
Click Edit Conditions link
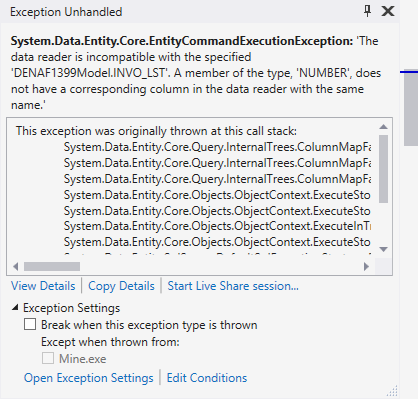click(207, 378)
